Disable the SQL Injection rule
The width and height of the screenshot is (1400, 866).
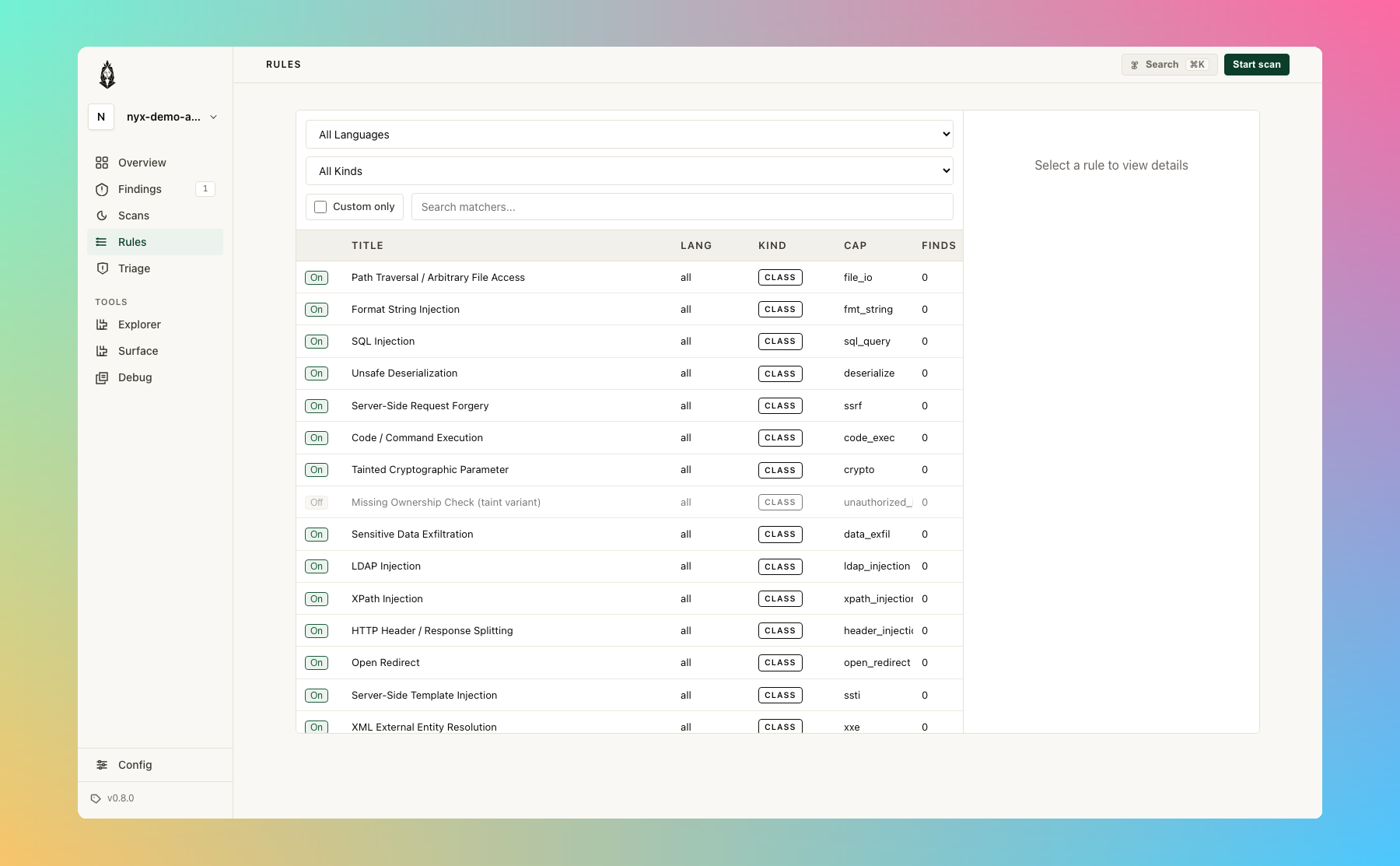(317, 342)
